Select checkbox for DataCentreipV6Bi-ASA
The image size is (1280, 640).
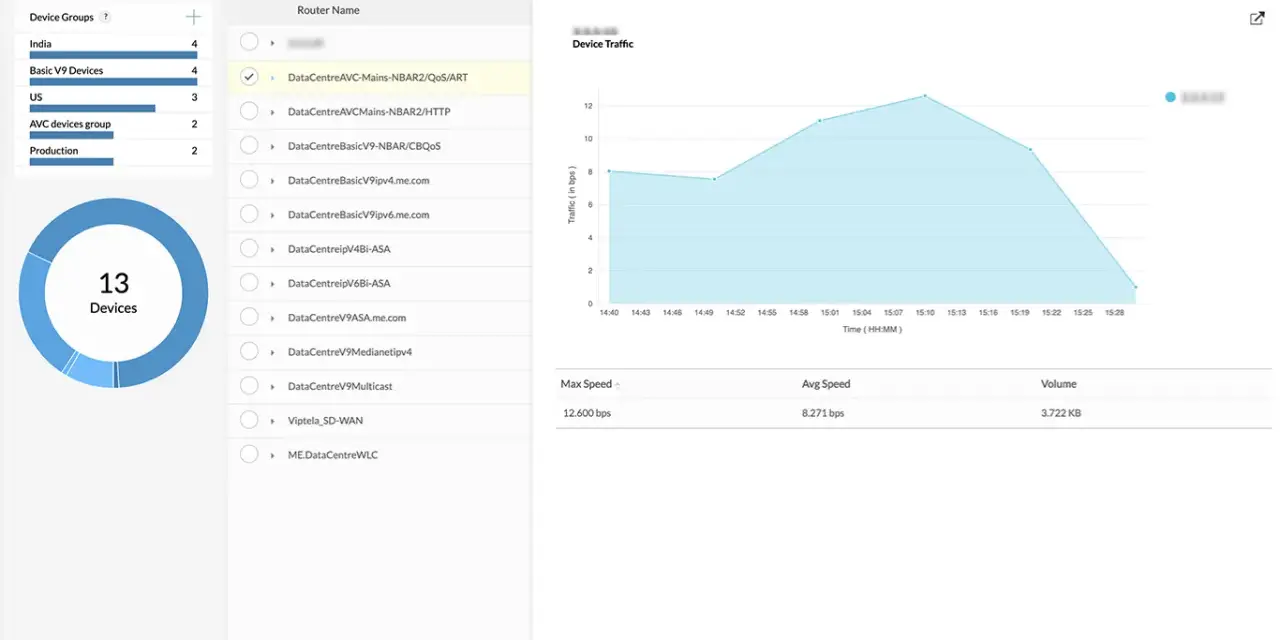click(x=249, y=283)
